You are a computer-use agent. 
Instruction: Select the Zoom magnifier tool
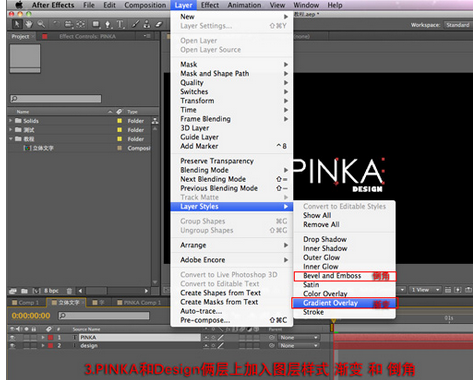pos(41,24)
